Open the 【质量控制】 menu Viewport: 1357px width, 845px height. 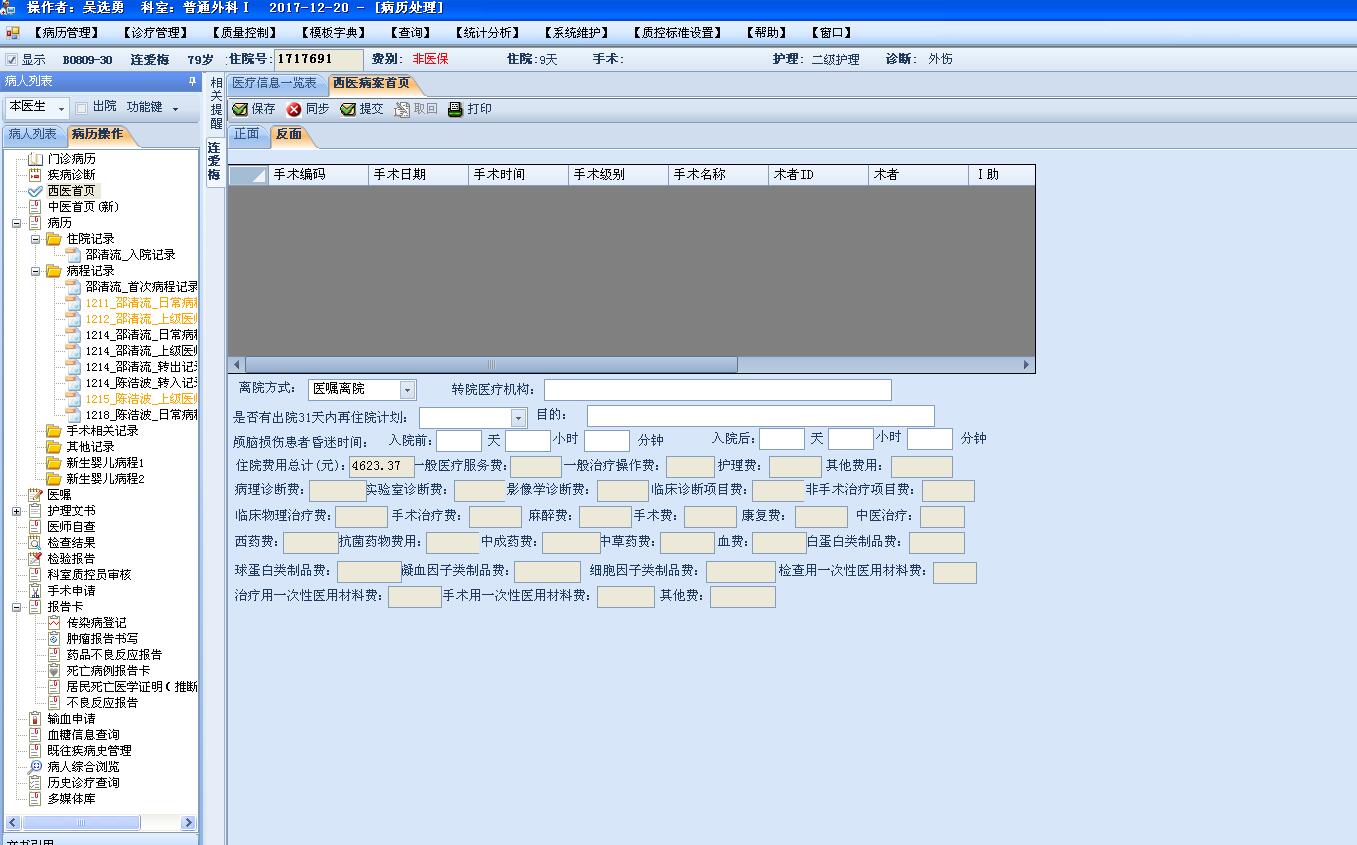[x=244, y=33]
